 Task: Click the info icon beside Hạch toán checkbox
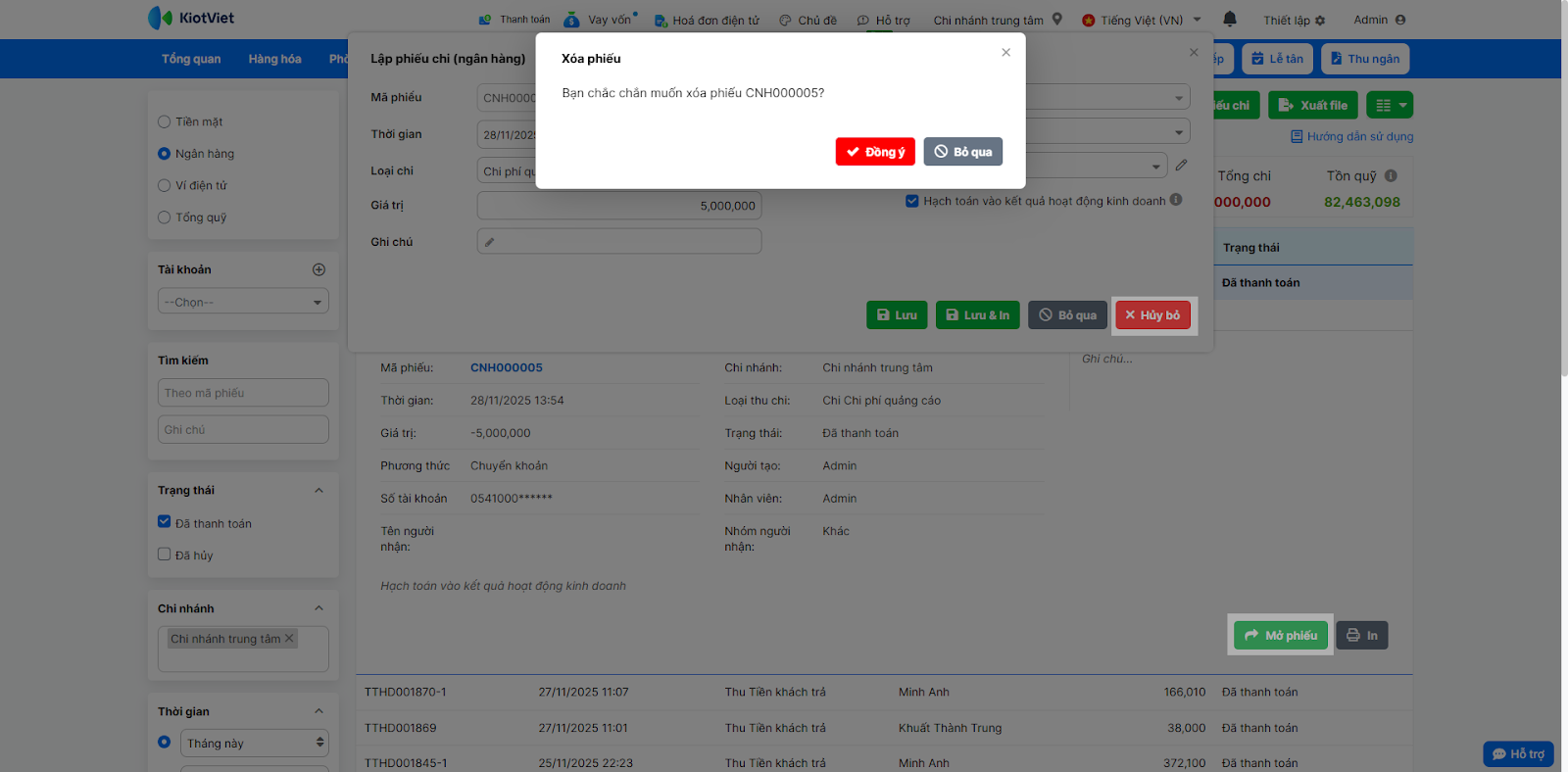point(1176,200)
